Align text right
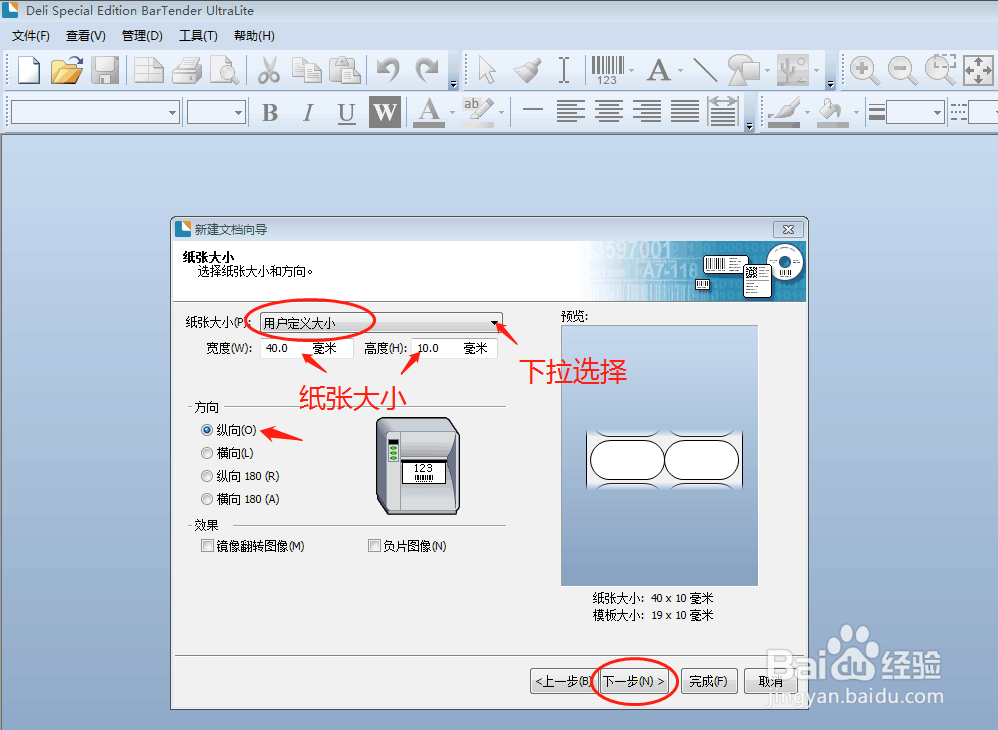Screen dimensions: 998x730 pos(647,111)
